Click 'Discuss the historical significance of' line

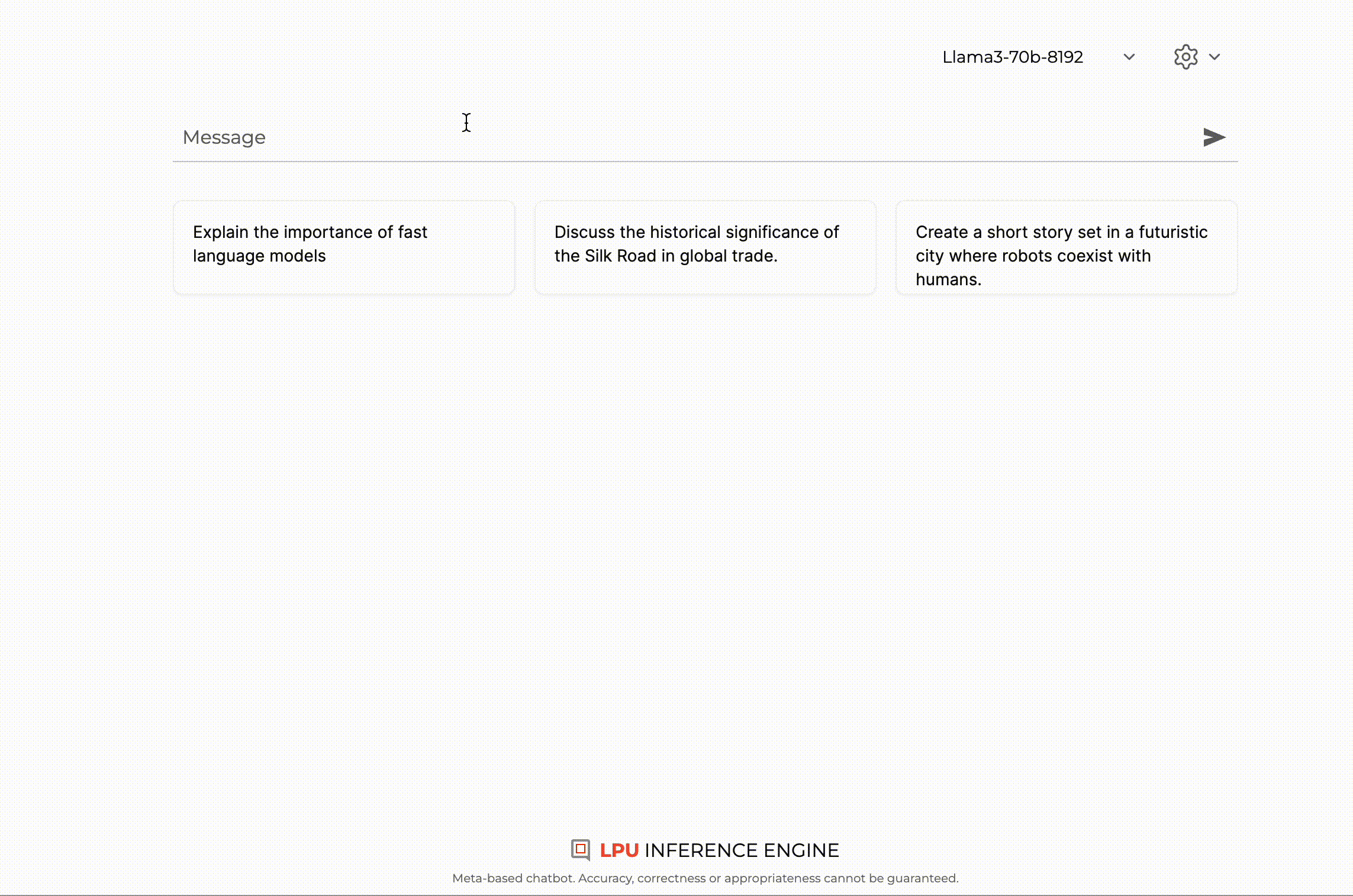pos(696,232)
